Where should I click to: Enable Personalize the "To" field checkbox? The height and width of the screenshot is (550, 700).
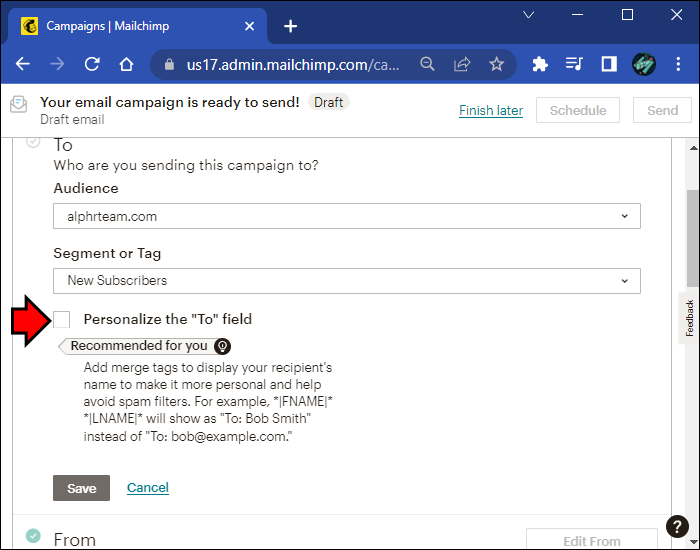tap(62, 319)
